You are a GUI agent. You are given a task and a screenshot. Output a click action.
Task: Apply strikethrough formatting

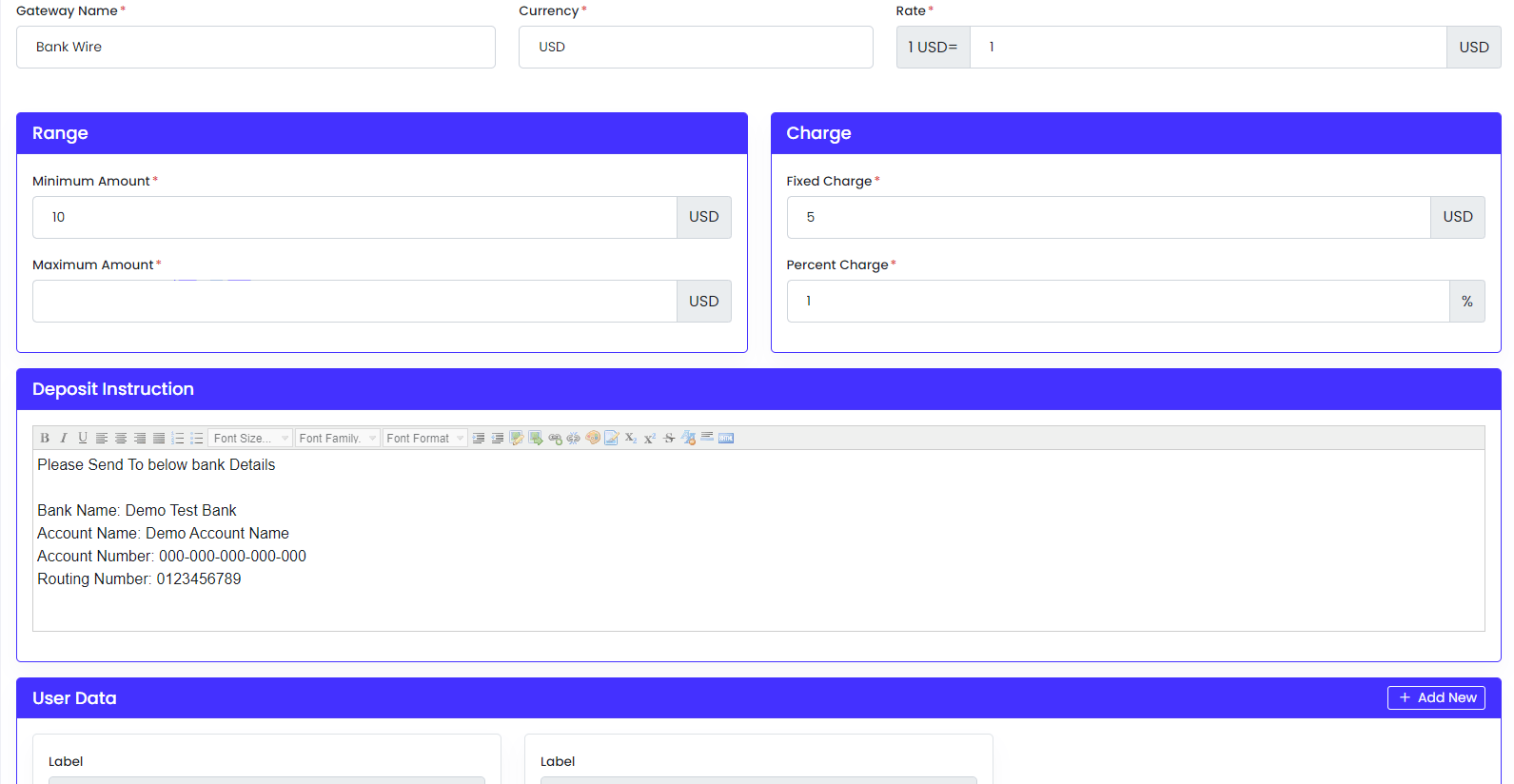click(669, 438)
